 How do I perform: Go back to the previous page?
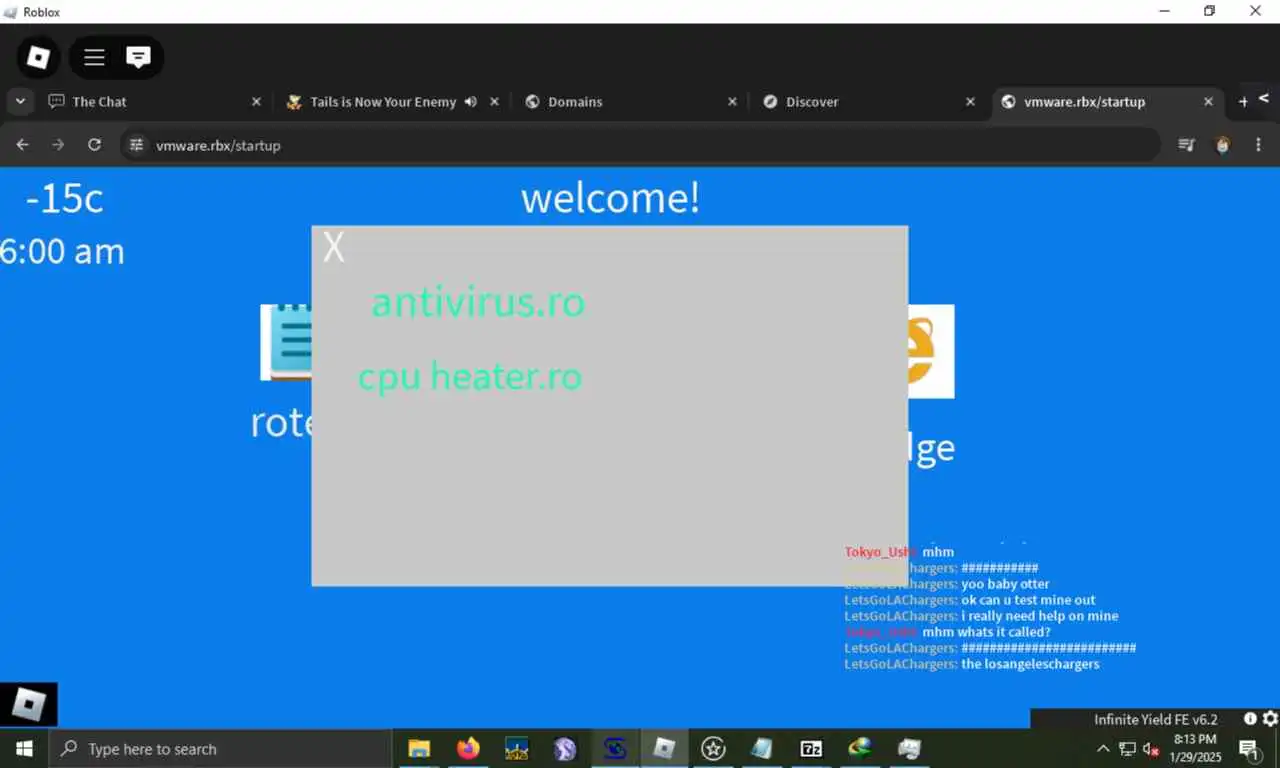coord(22,145)
